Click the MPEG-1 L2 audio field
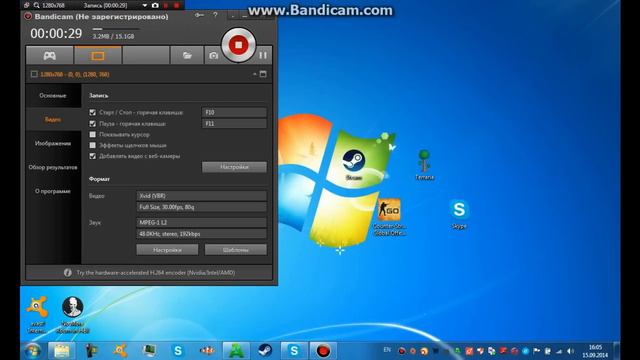This screenshot has width=640, height=360. point(202,222)
